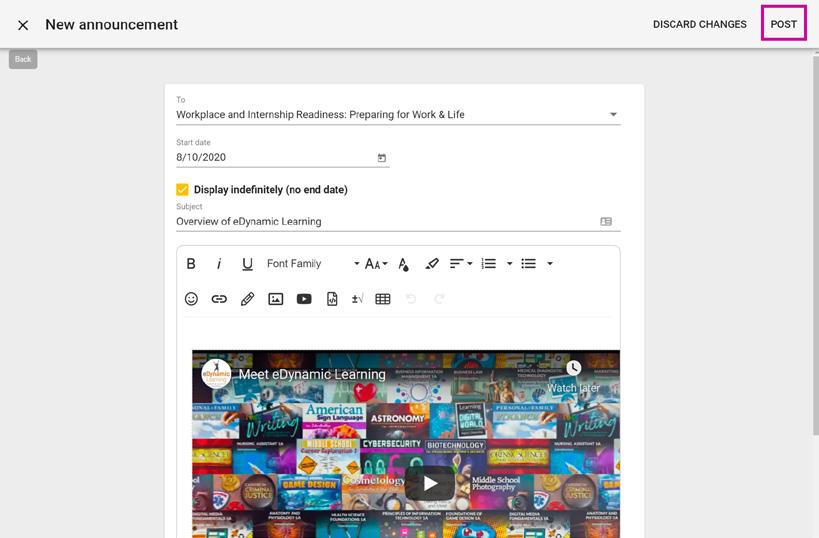Image resolution: width=819 pixels, height=538 pixels.
Task: Insert a math equation
Action: tap(357, 299)
